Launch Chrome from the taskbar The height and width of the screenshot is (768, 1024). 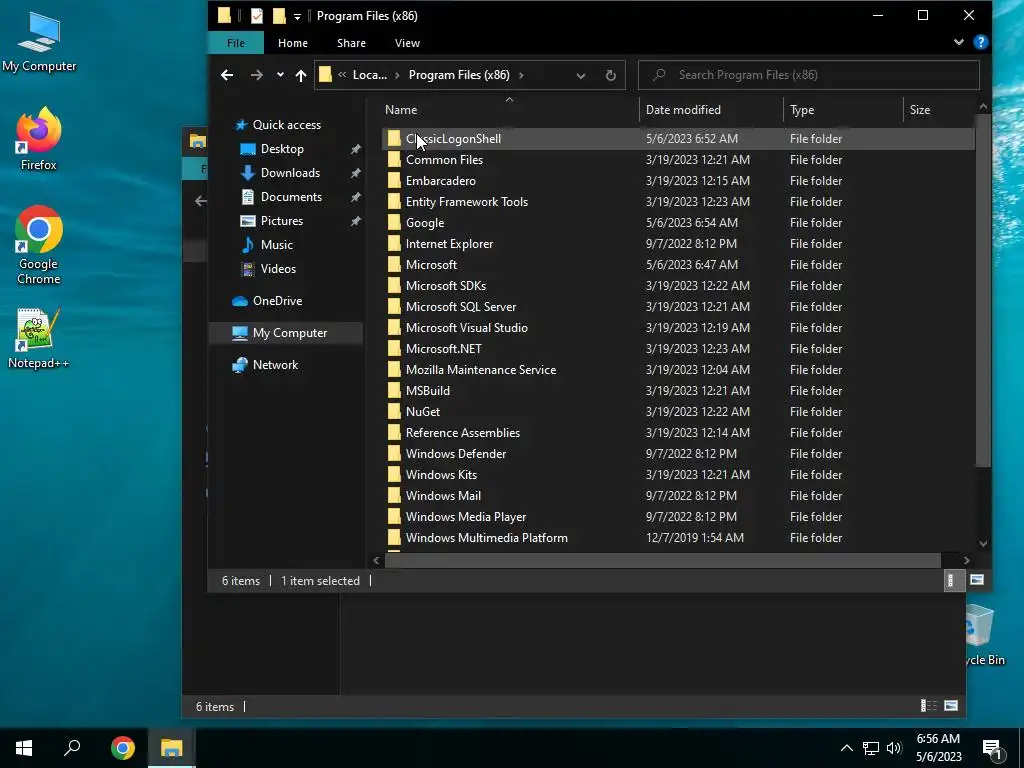pos(123,748)
